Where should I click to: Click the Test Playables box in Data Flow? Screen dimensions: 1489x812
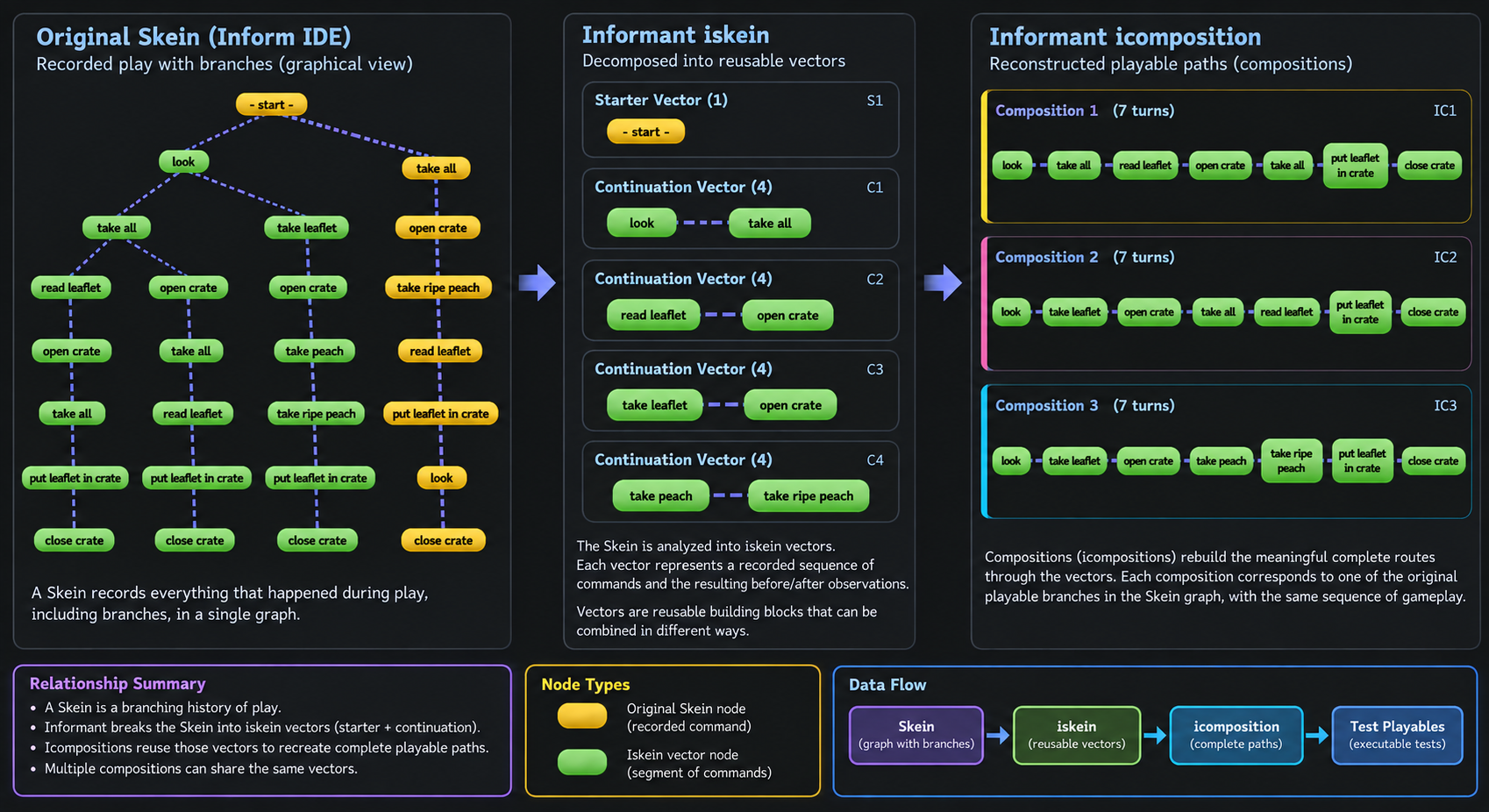coord(1397,735)
